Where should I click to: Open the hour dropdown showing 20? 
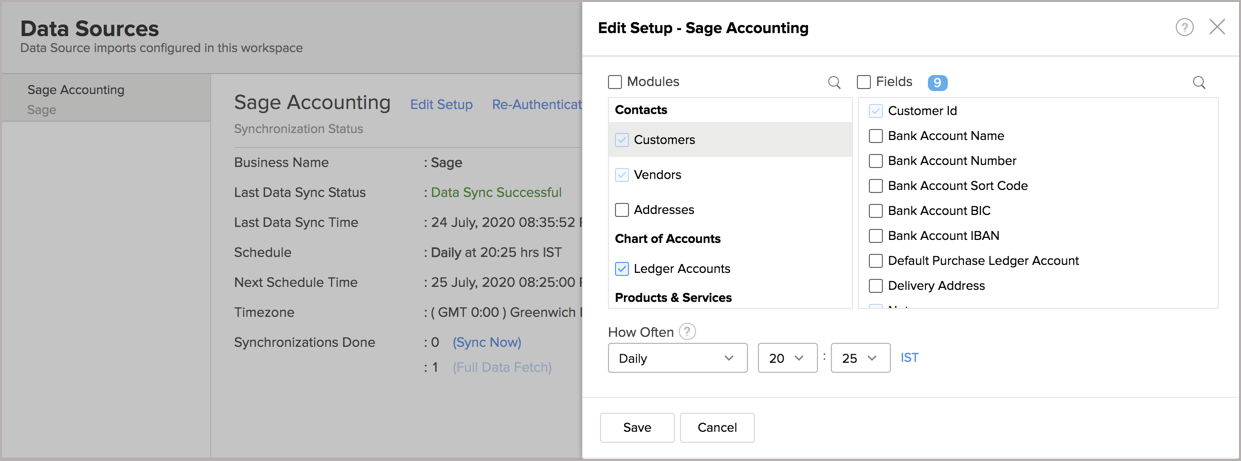coord(788,358)
